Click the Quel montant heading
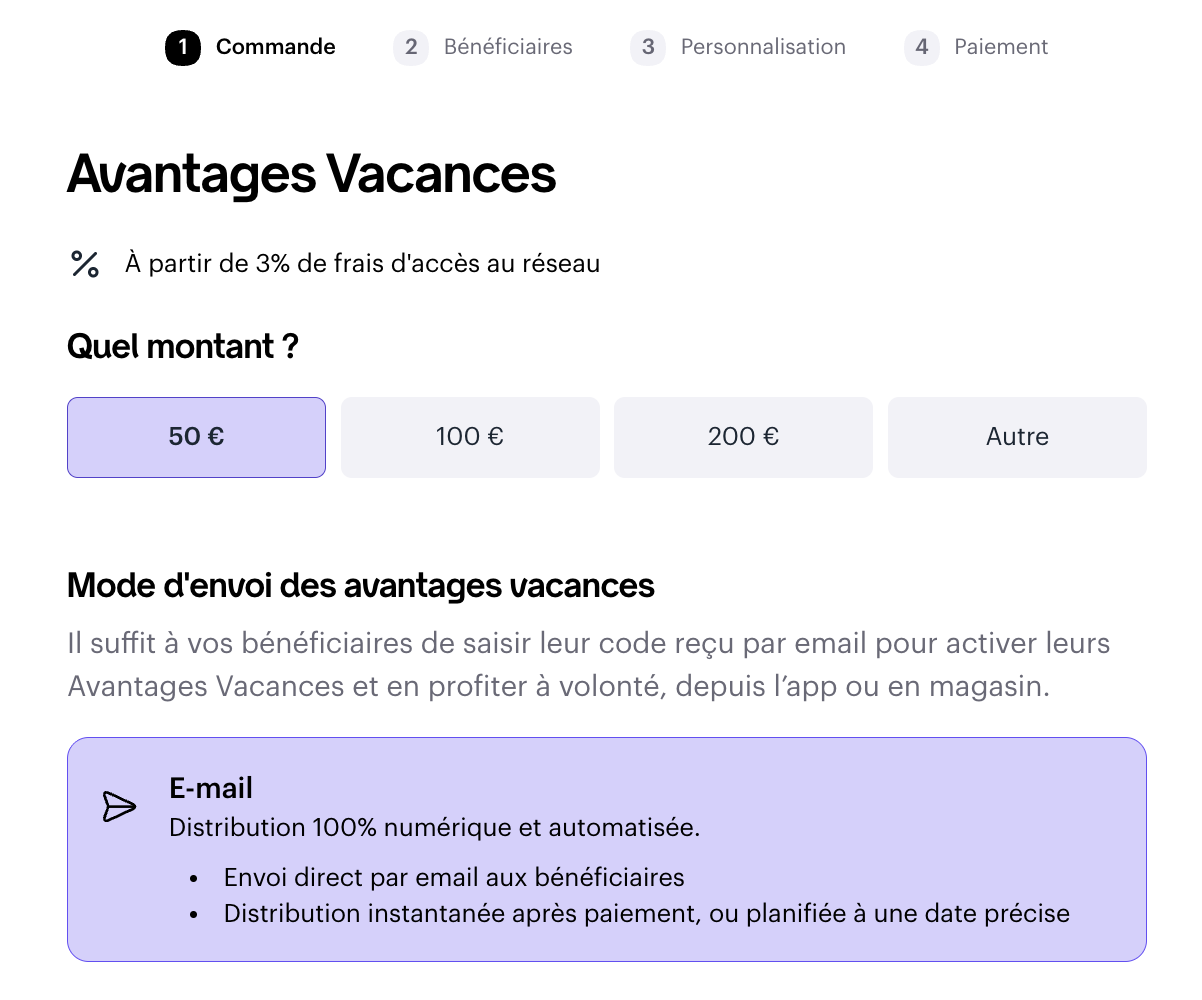Viewport: 1202px width, 1000px height. pyautogui.click(x=183, y=347)
